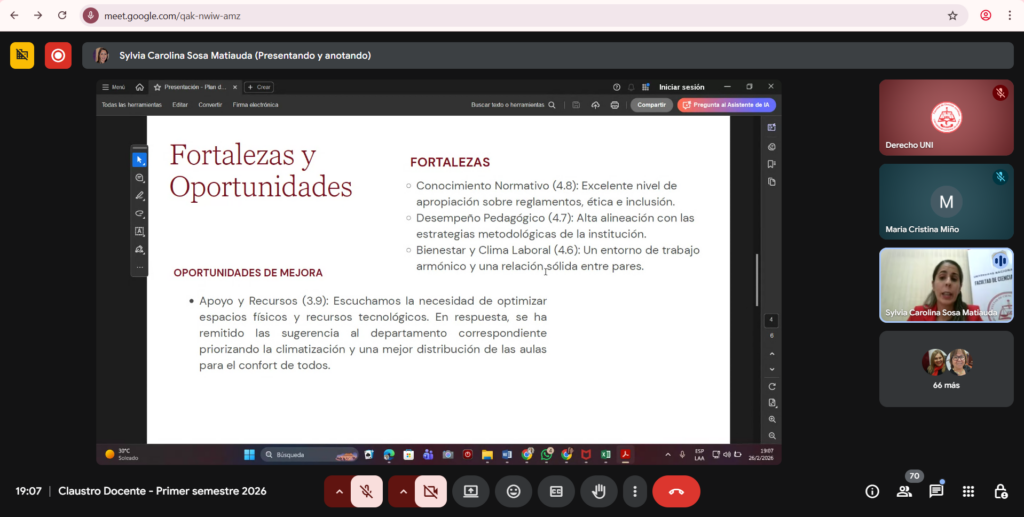1024x517 pixels.
Task: Open the activities grid
Action: (x=968, y=491)
